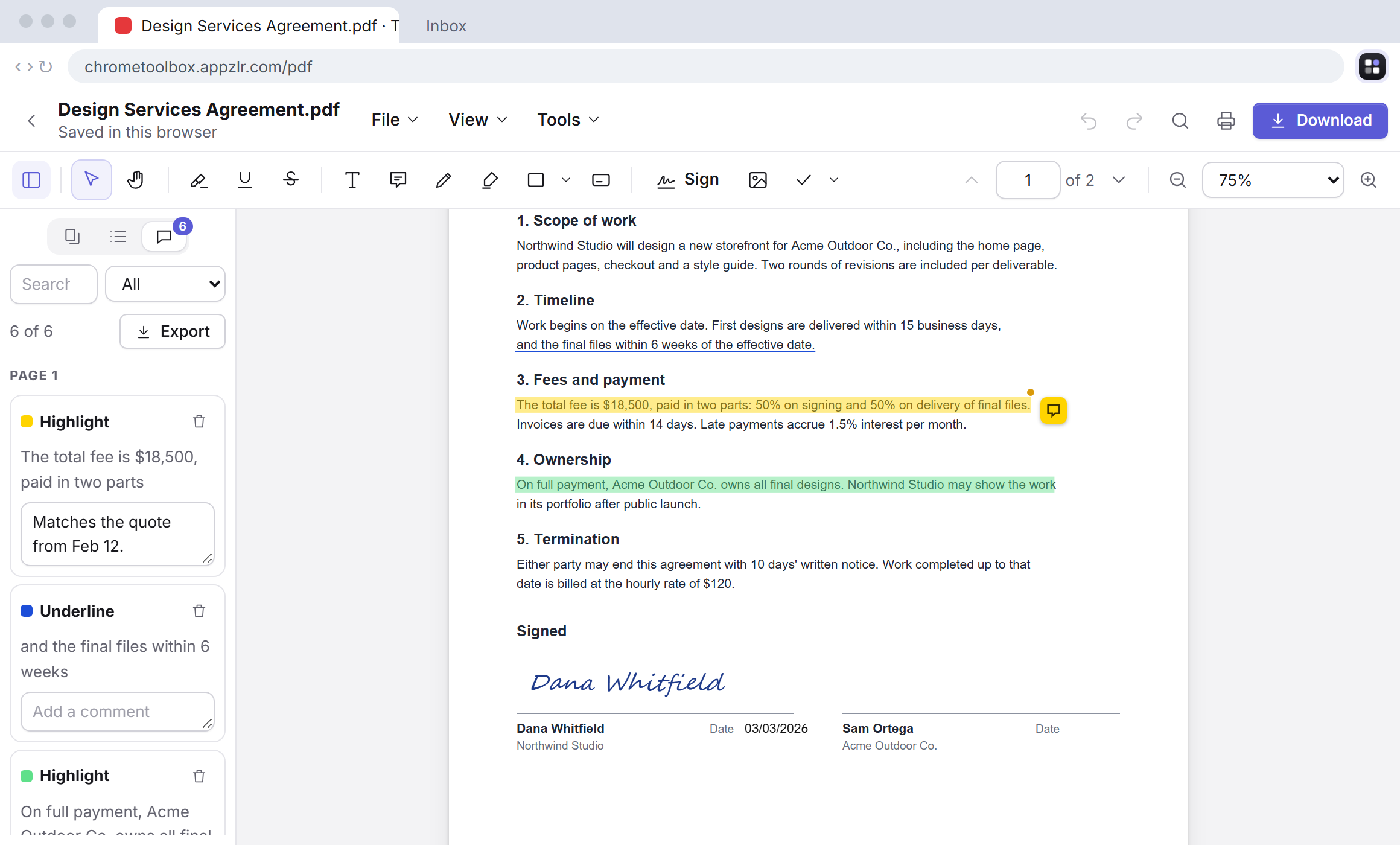Select the Highlighter tool
1400x845 pixels.
[199, 180]
